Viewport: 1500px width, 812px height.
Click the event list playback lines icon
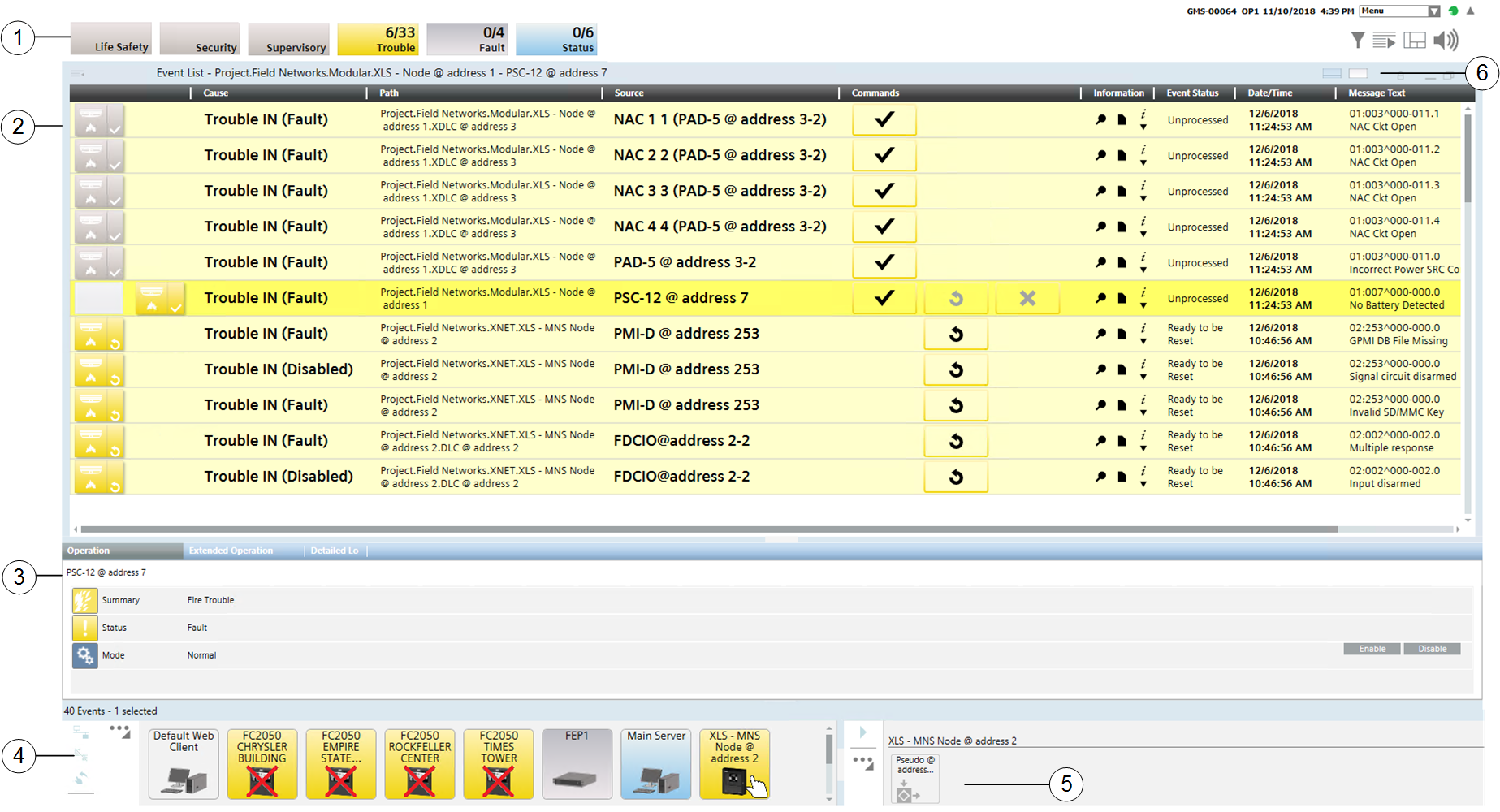(x=1384, y=40)
